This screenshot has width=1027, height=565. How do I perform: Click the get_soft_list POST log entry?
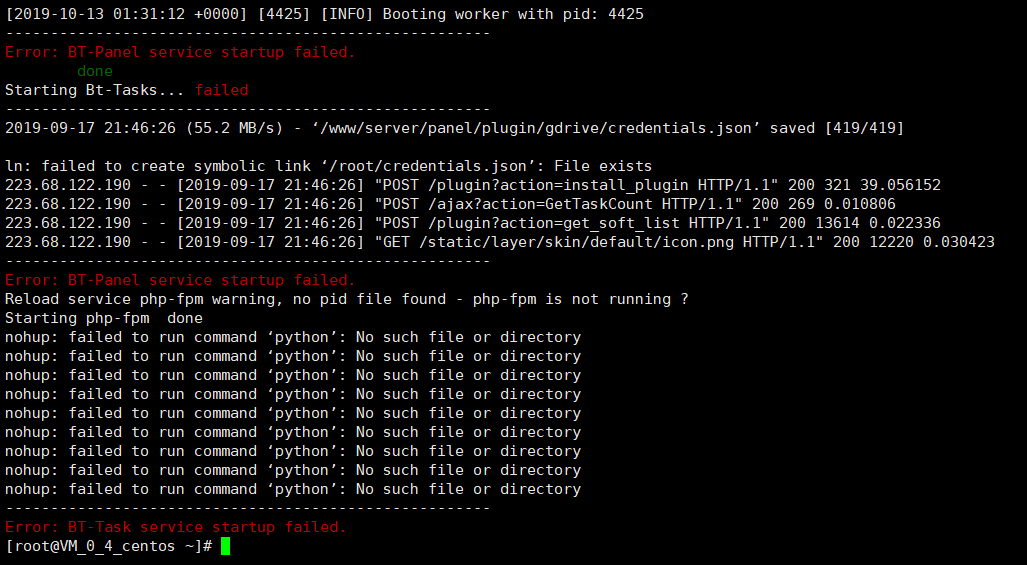click(473, 223)
